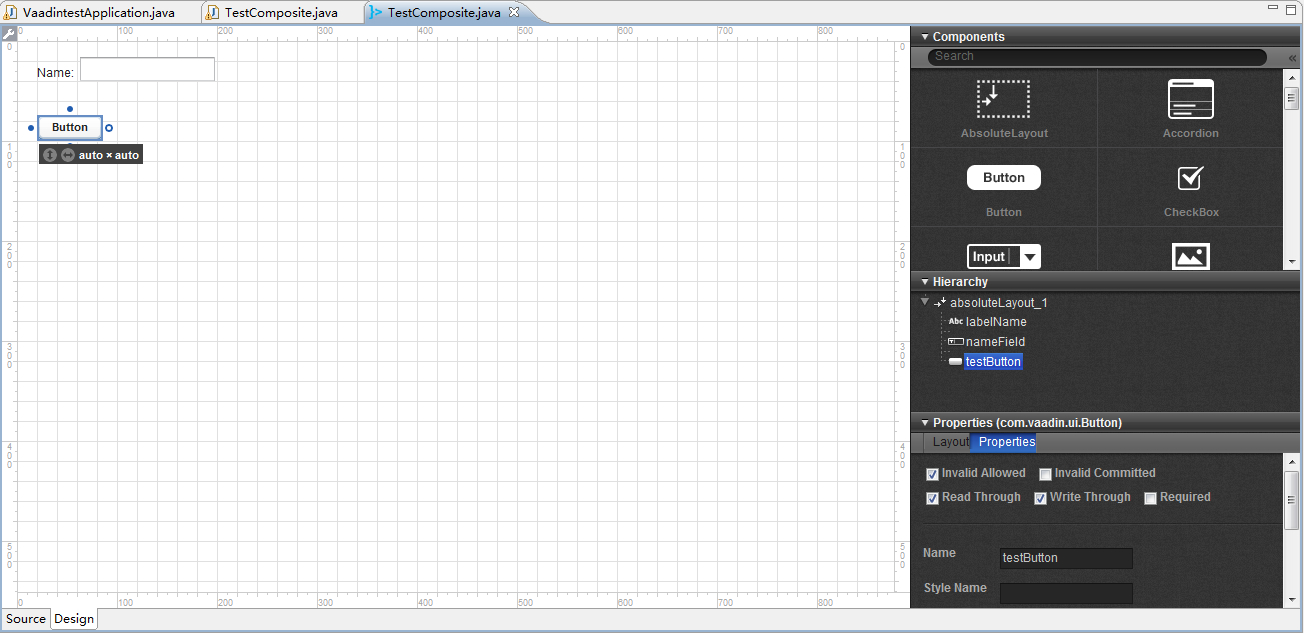Click the Name text field on canvas
Screen dimensions: 1304x633
(147, 70)
